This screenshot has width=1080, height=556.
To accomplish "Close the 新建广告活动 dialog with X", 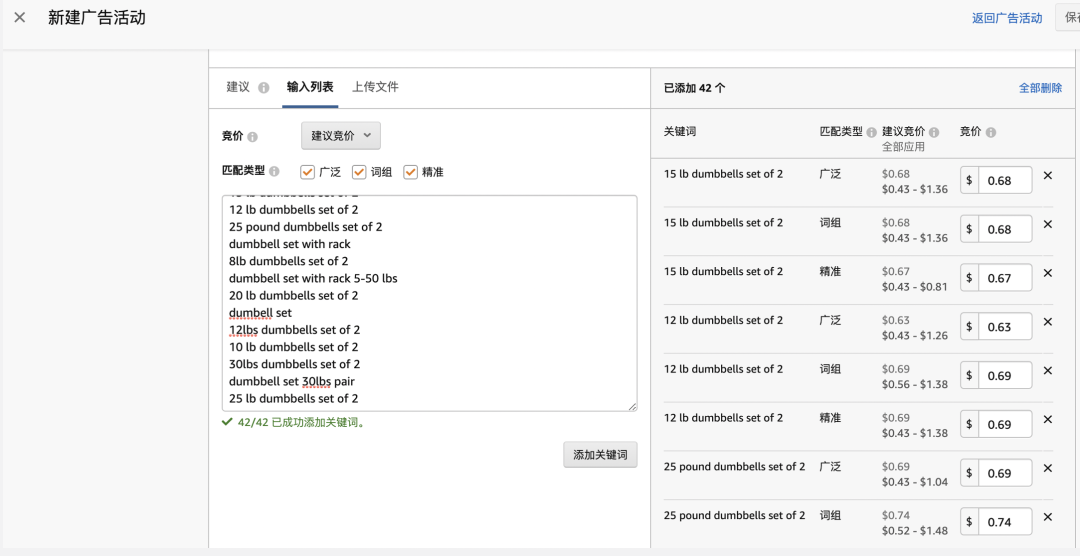I will pyautogui.click(x=20, y=18).
